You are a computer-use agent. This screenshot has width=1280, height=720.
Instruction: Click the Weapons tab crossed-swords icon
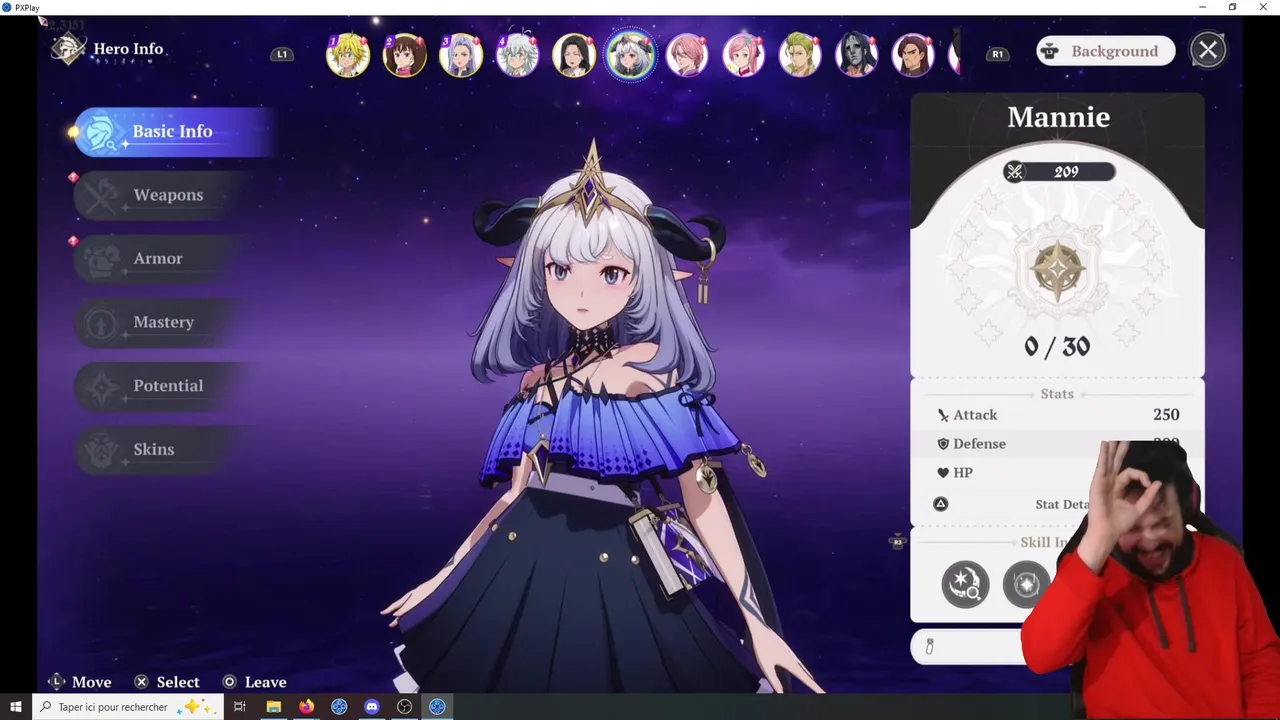coord(101,196)
